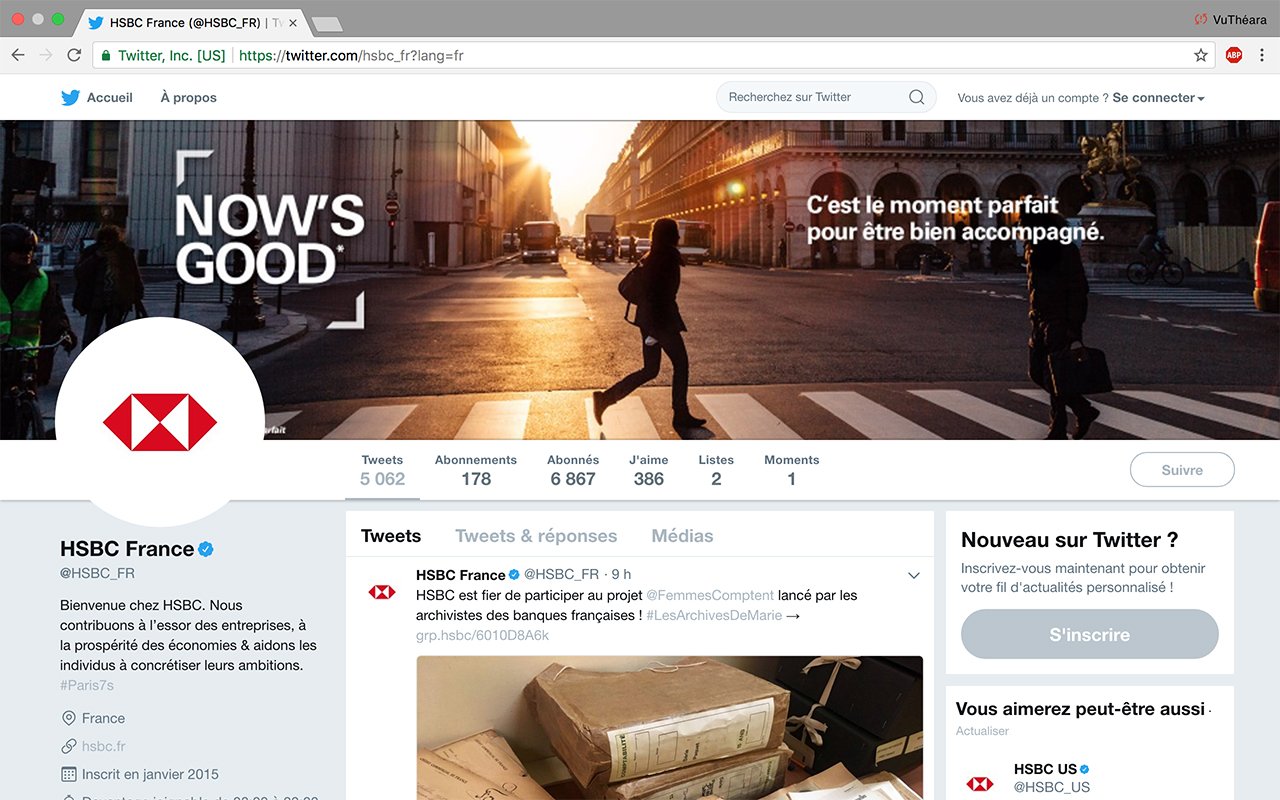
Task: Select the Tweets 5 062 stat tab
Action: pyautogui.click(x=383, y=470)
